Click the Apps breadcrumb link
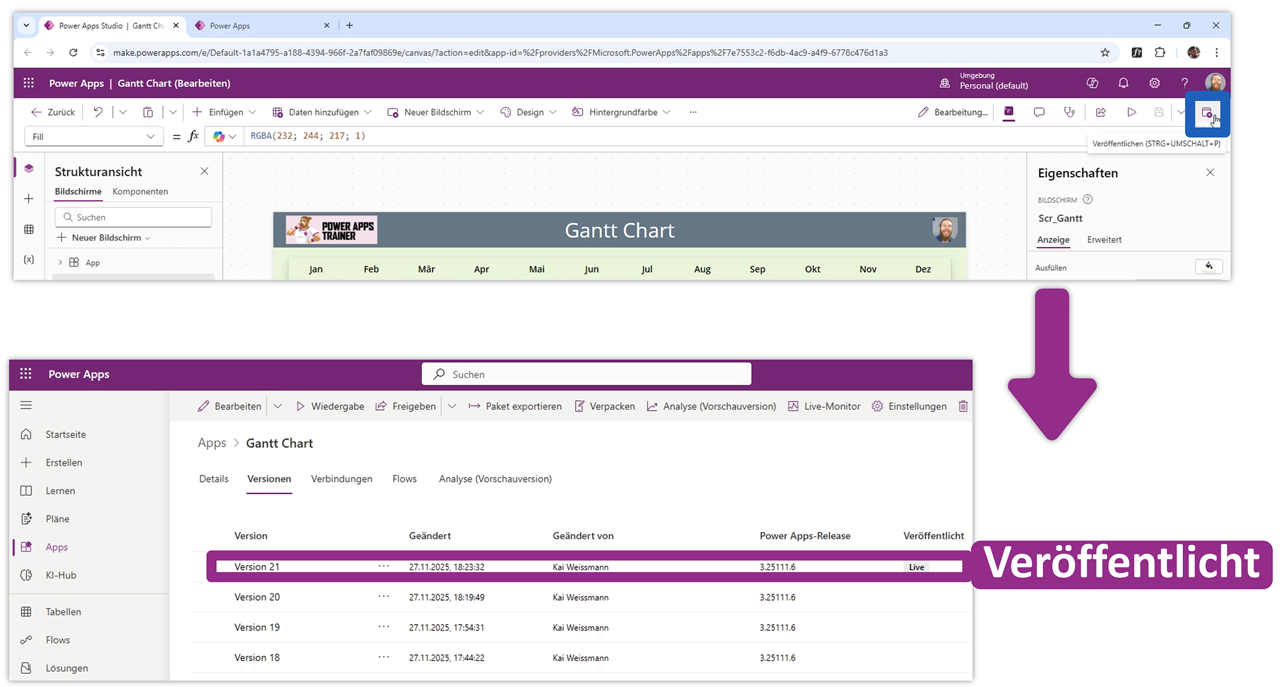Image resolution: width=1280 pixels, height=687 pixels. [212, 443]
